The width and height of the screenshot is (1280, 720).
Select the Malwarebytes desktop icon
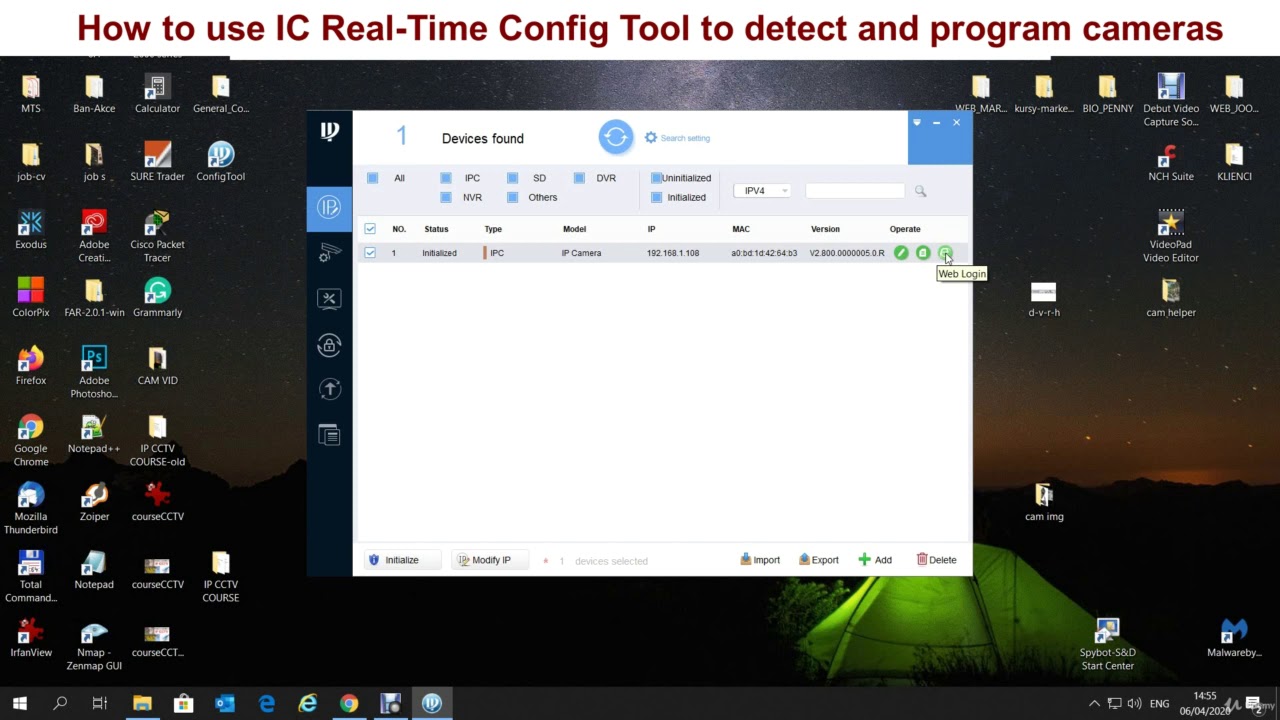coord(1234,637)
